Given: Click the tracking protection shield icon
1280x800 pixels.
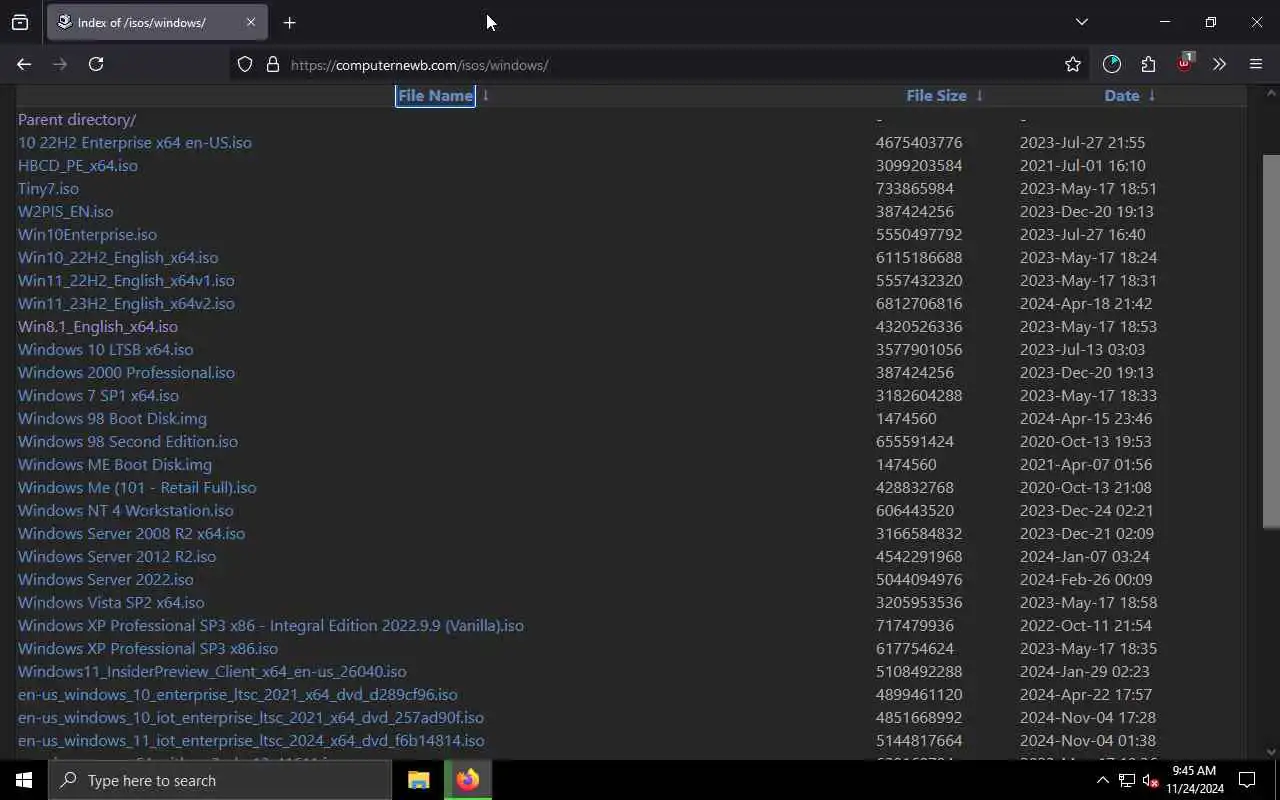Looking at the screenshot, I should 245,64.
